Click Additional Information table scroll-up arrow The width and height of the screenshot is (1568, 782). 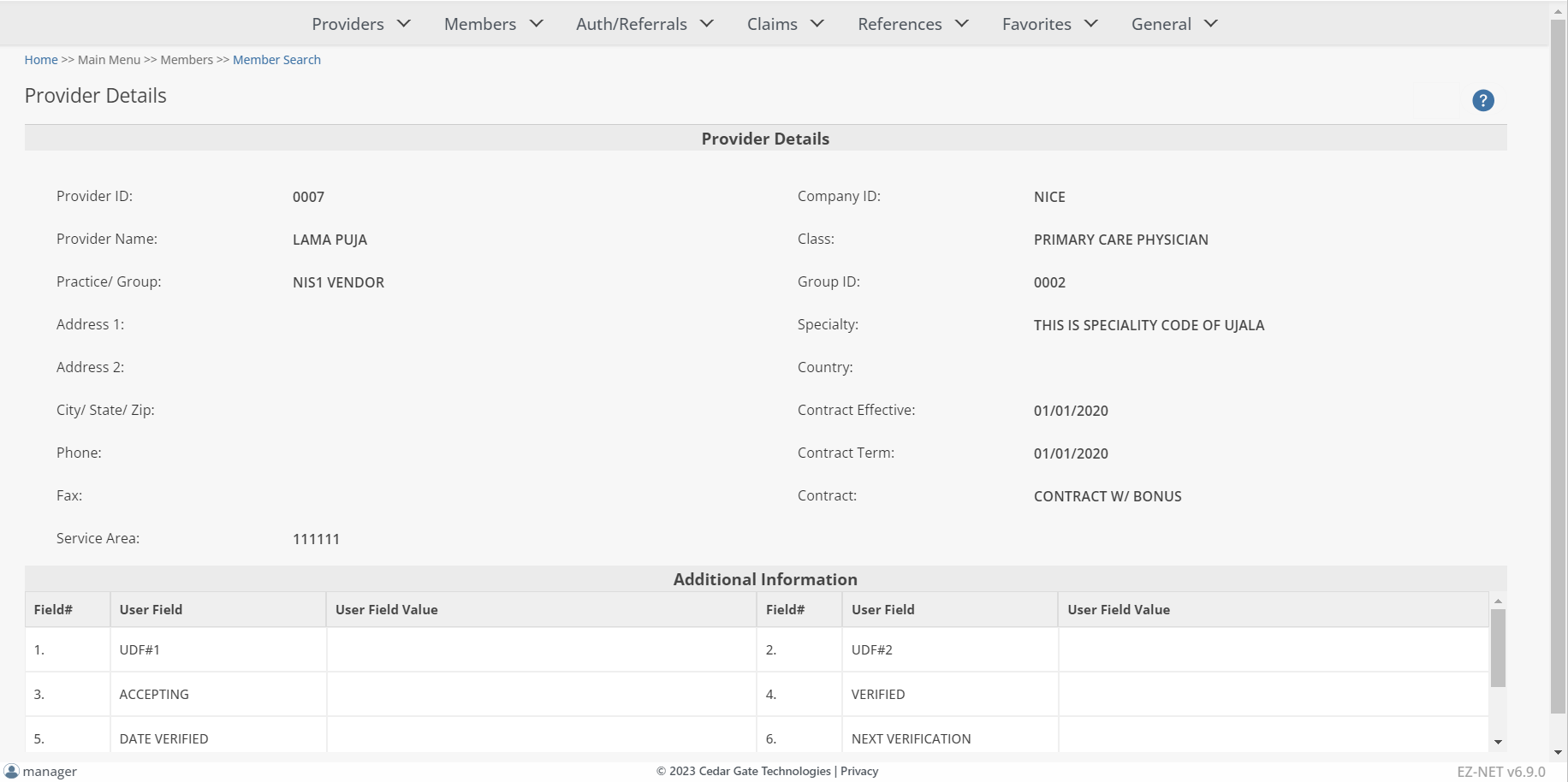[x=1498, y=601]
